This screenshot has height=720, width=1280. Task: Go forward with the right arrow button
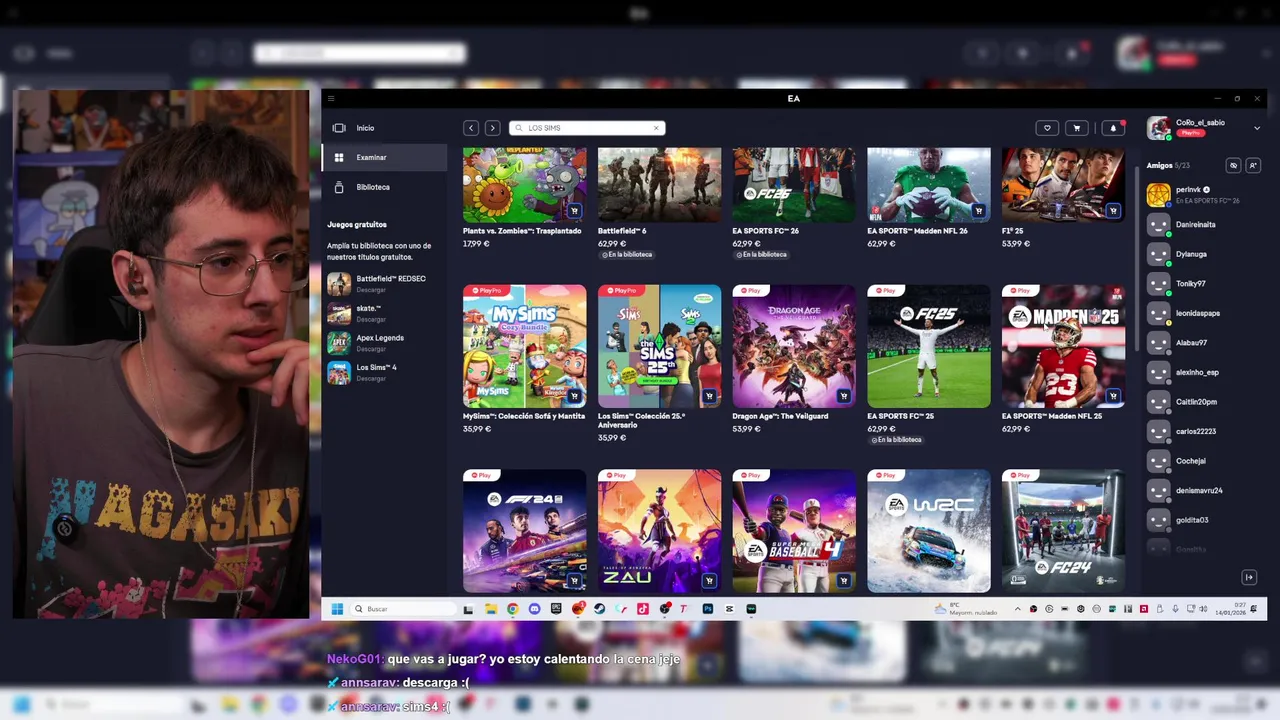click(x=492, y=128)
